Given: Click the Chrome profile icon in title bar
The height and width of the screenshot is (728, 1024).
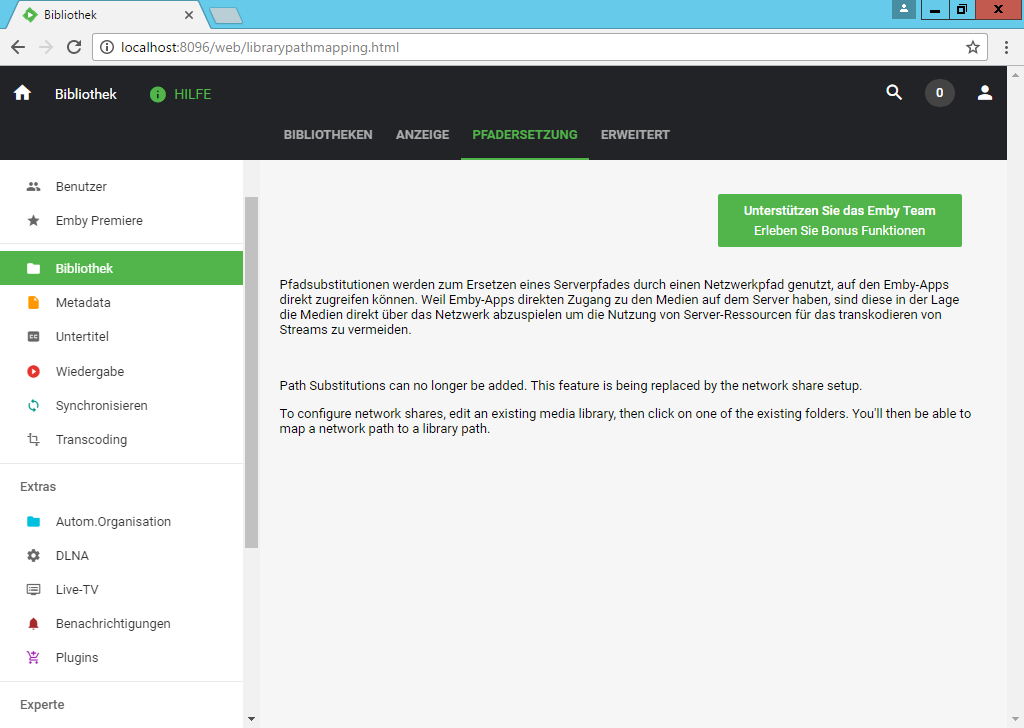Looking at the screenshot, I should (904, 9).
